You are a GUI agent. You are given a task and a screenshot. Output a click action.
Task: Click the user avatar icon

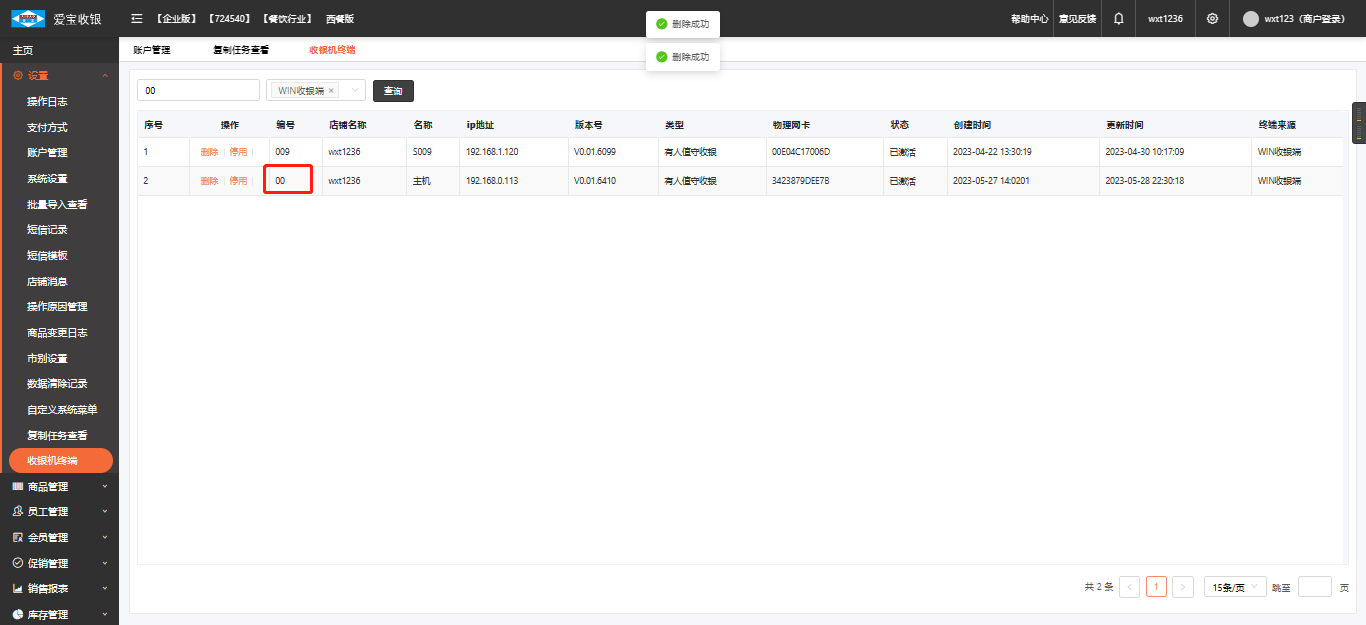coord(1250,18)
